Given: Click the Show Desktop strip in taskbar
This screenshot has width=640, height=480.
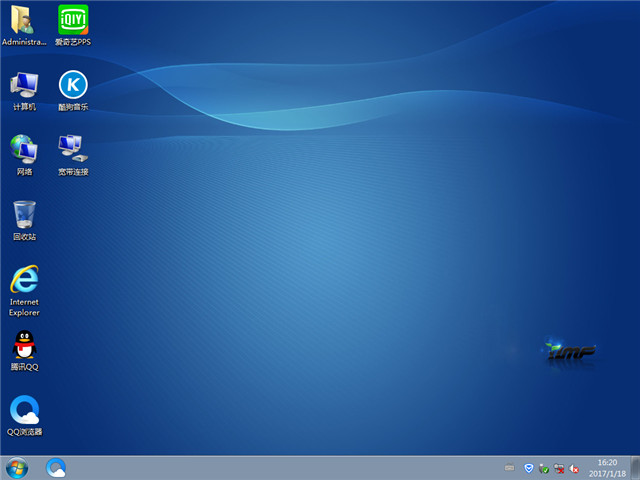Looking at the screenshot, I should (635, 467).
